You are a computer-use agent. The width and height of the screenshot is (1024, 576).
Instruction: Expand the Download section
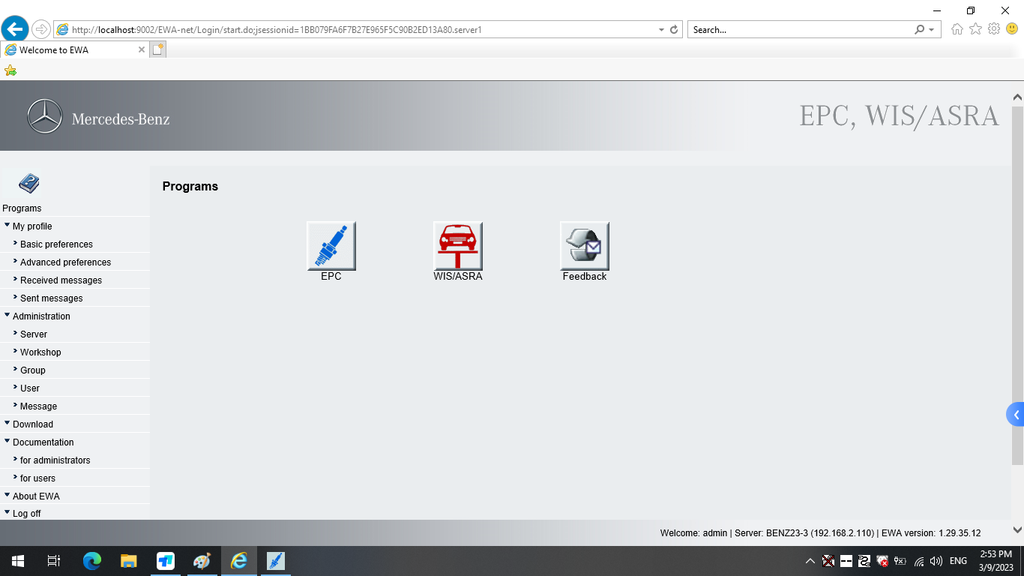33,424
